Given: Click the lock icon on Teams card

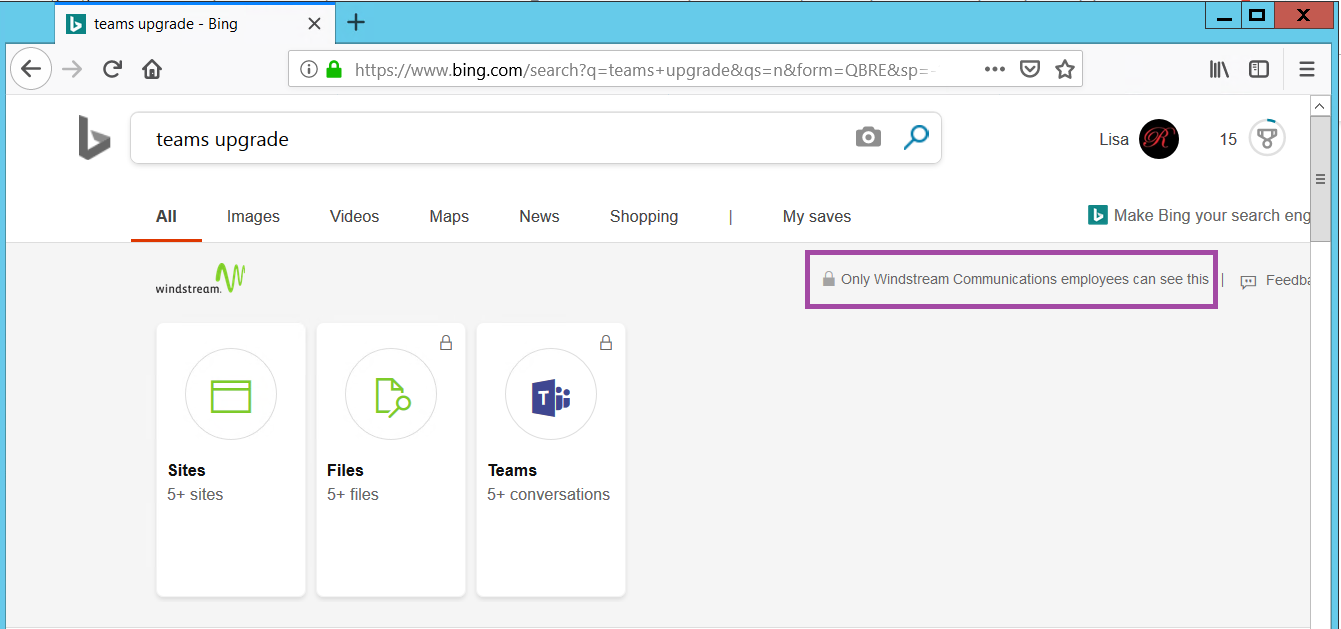Looking at the screenshot, I should [606, 343].
